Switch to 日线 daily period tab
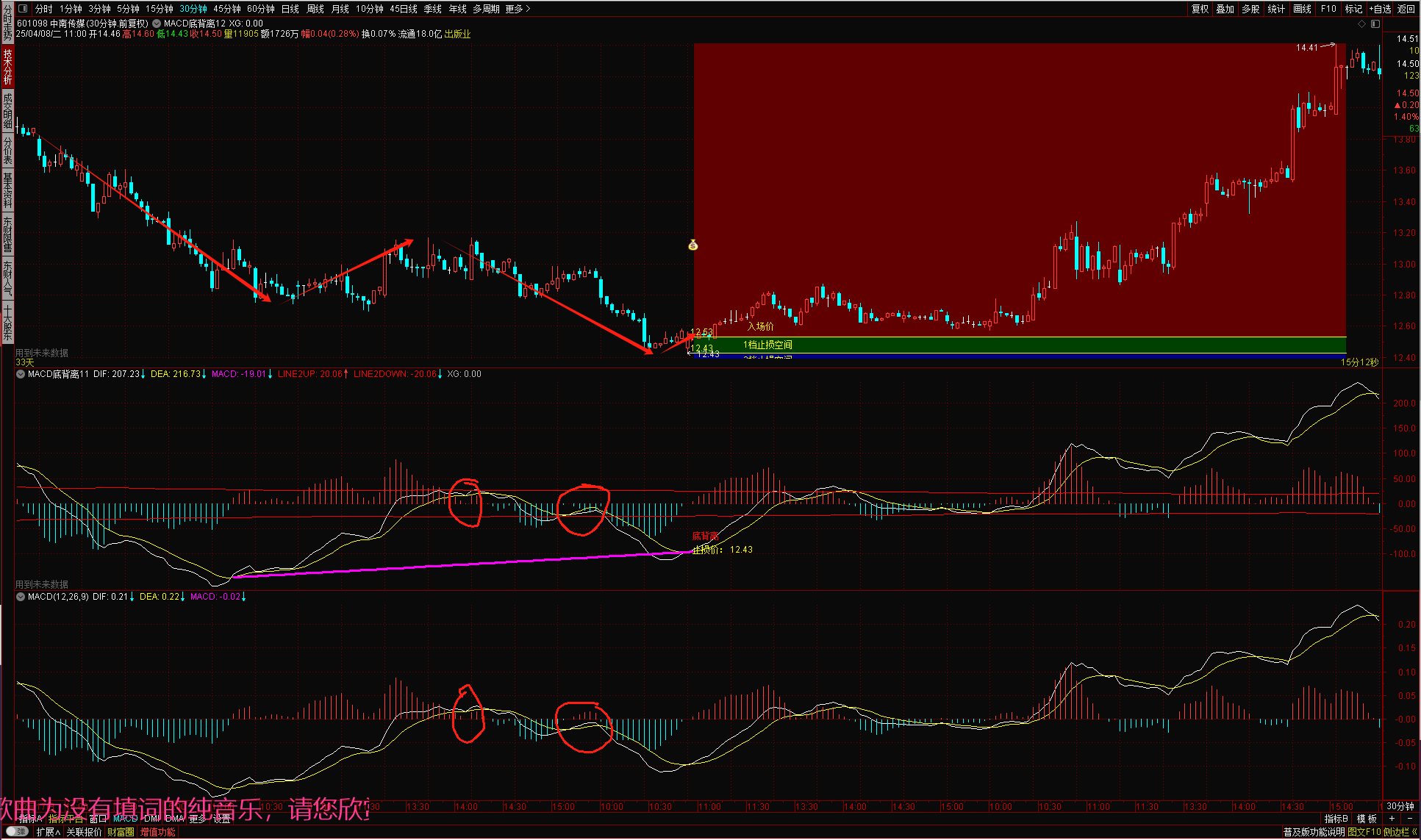Screen dimensions: 1421x840 pos(290,9)
